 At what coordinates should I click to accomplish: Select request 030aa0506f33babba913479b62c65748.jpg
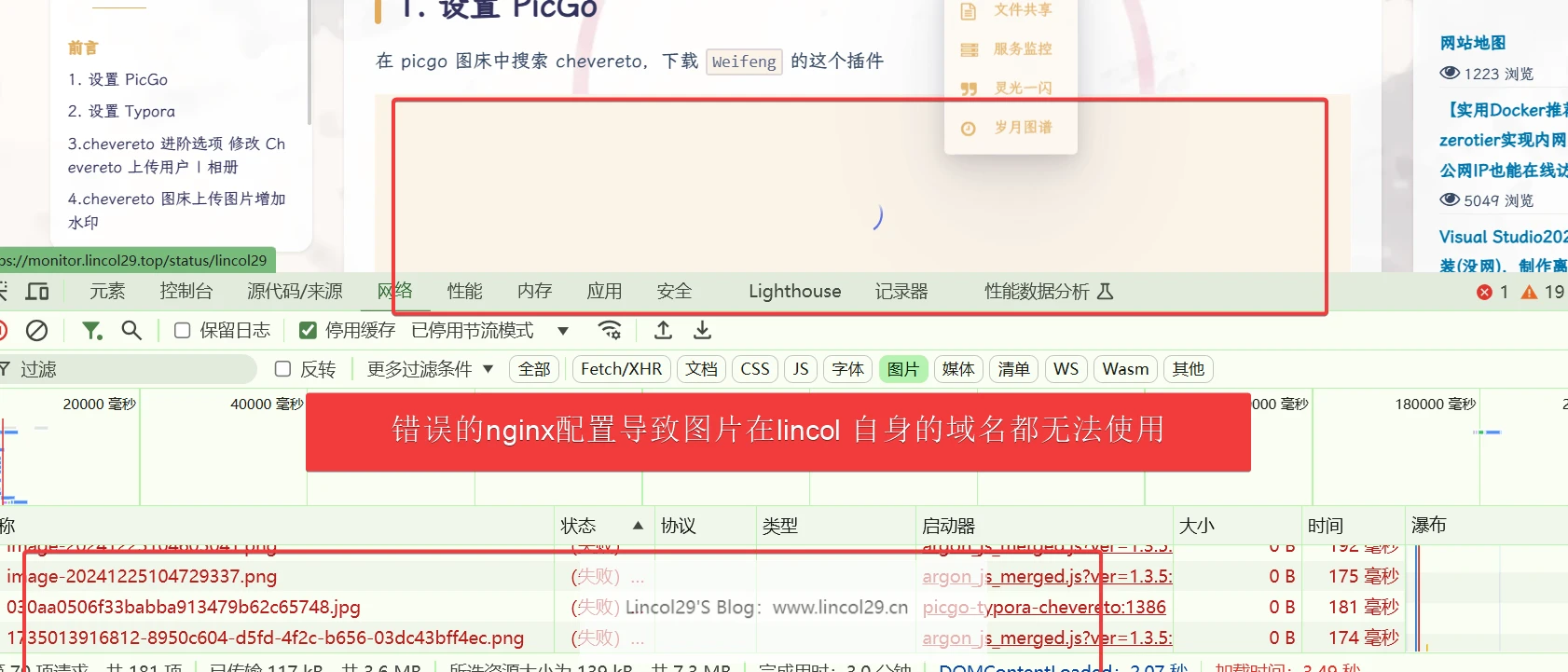(183, 608)
